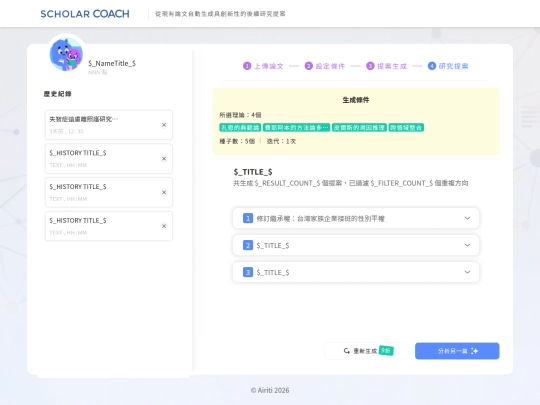The height and width of the screenshot is (405, 540).
Task: Click the 重新生成 regenerate button
Action: click(366, 351)
